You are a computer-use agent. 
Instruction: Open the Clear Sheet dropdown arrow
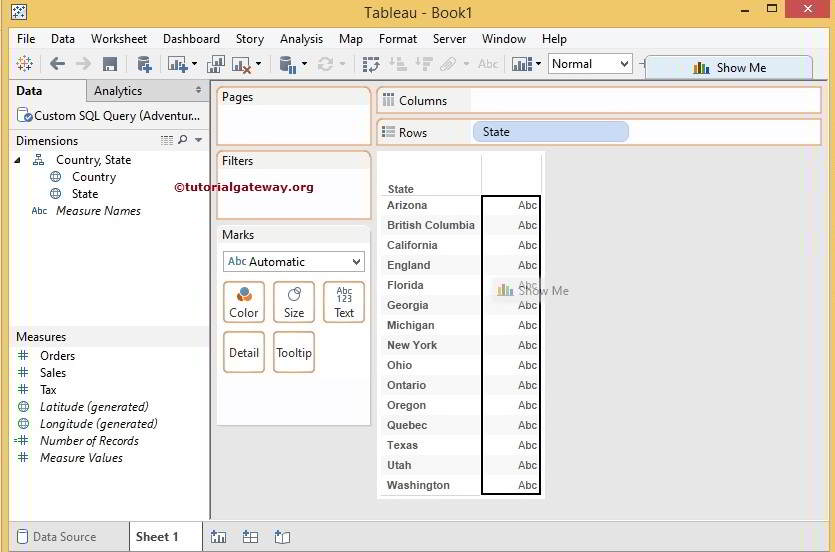click(x=258, y=64)
